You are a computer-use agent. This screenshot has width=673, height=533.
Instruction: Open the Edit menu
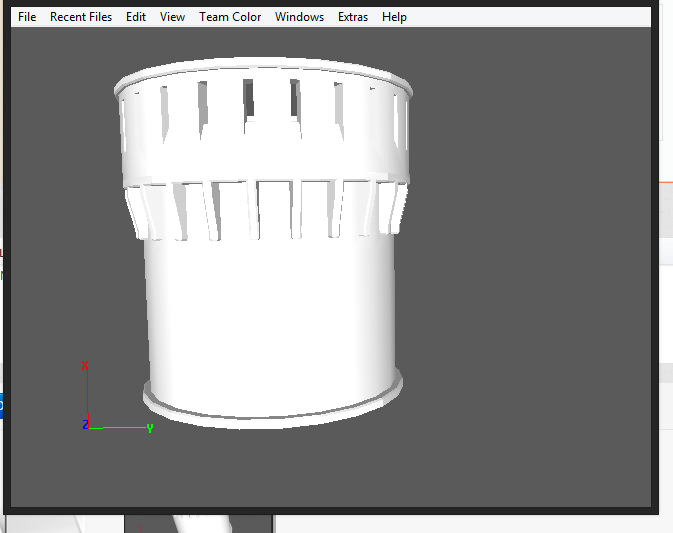coord(136,17)
